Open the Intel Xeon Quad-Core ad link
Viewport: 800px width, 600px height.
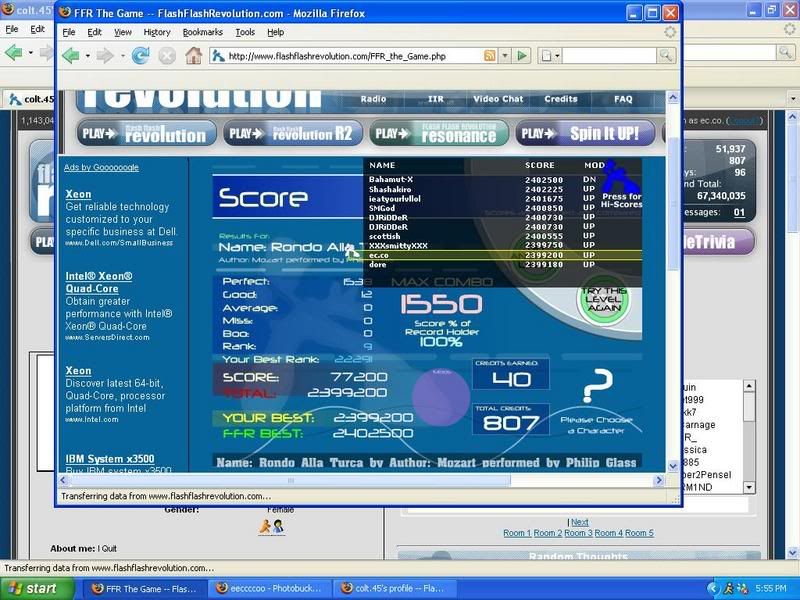[99, 283]
